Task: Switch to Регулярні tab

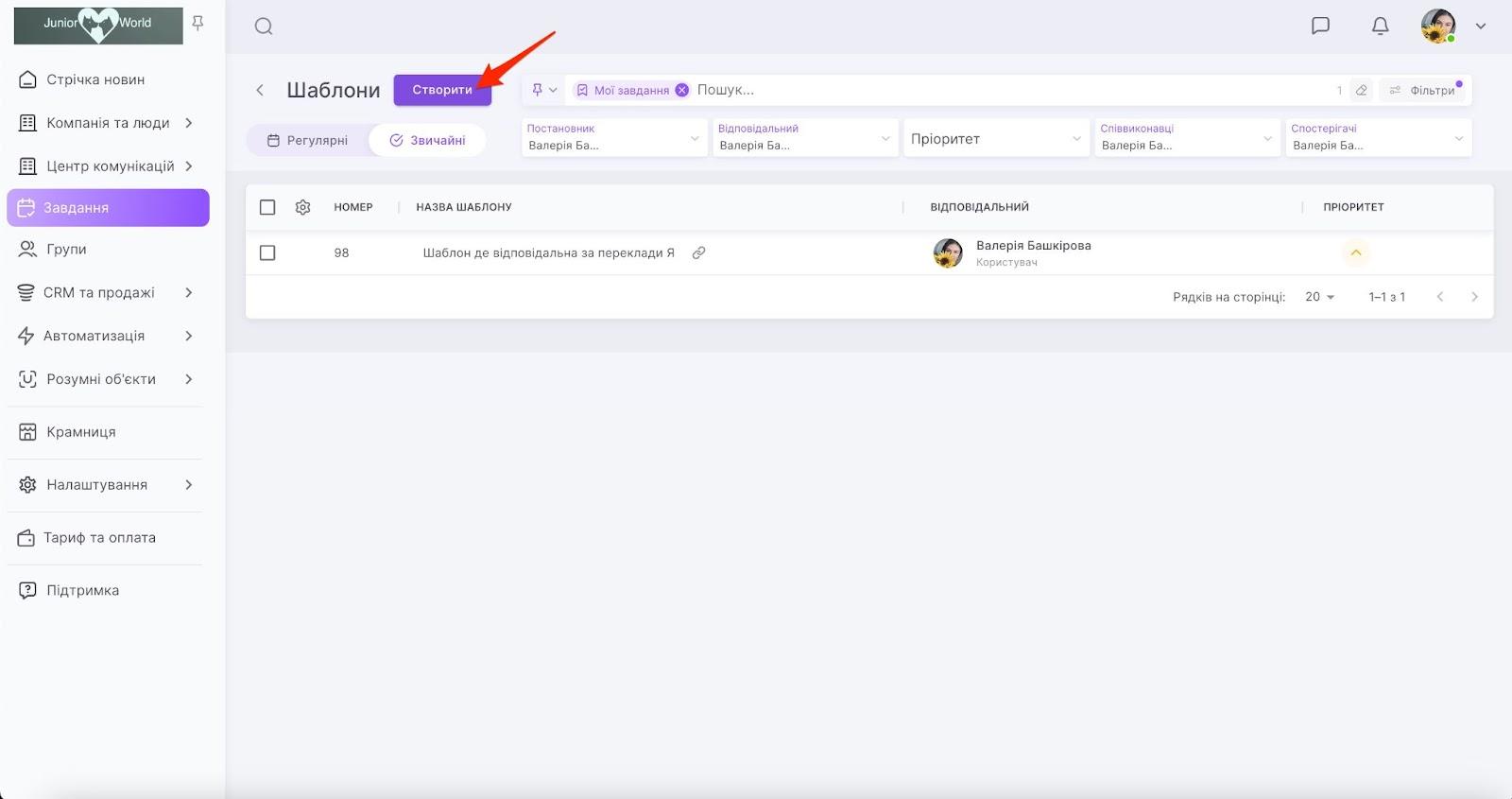Action: tap(308, 140)
